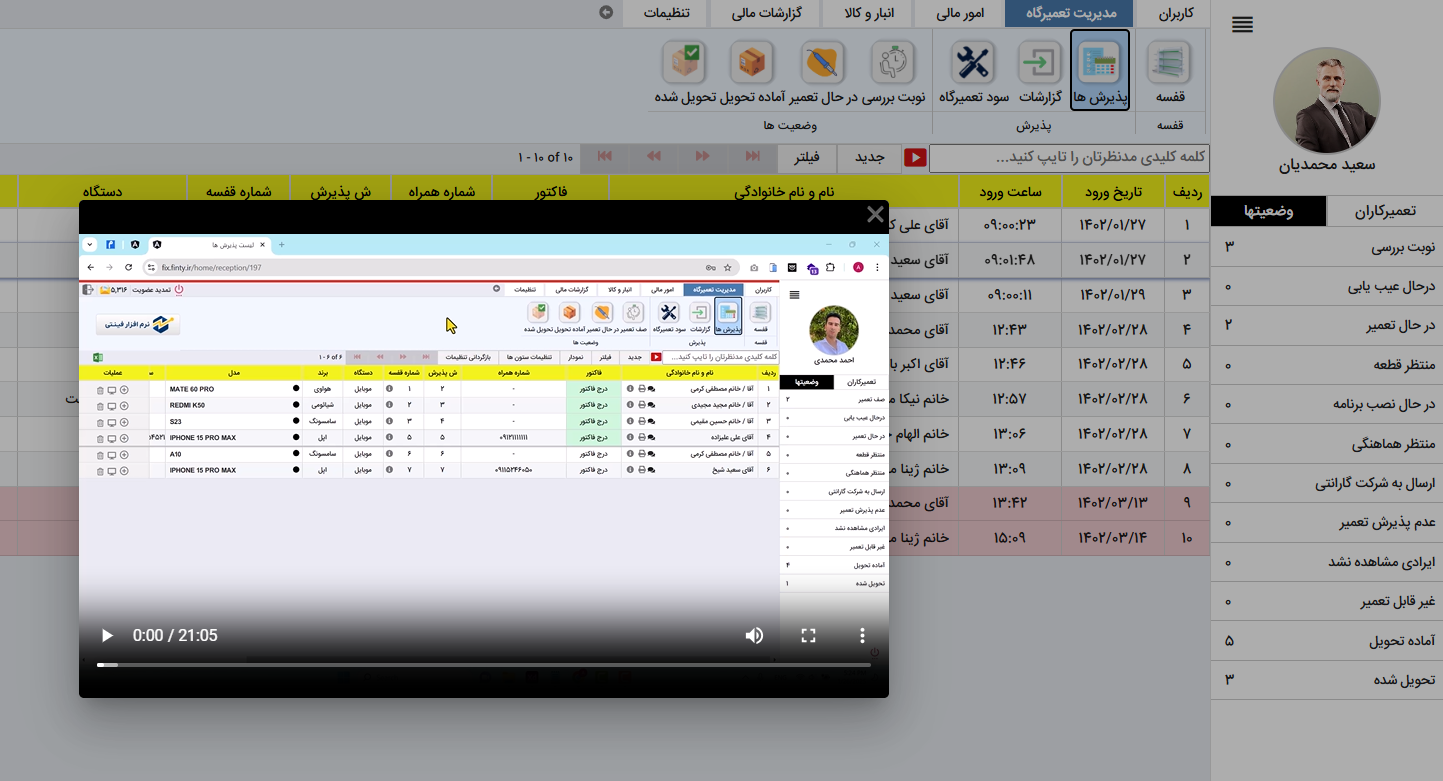Select عدم پذیرش تعمیر status row
Screen dimensions: 1443x781
[1327, 523]
